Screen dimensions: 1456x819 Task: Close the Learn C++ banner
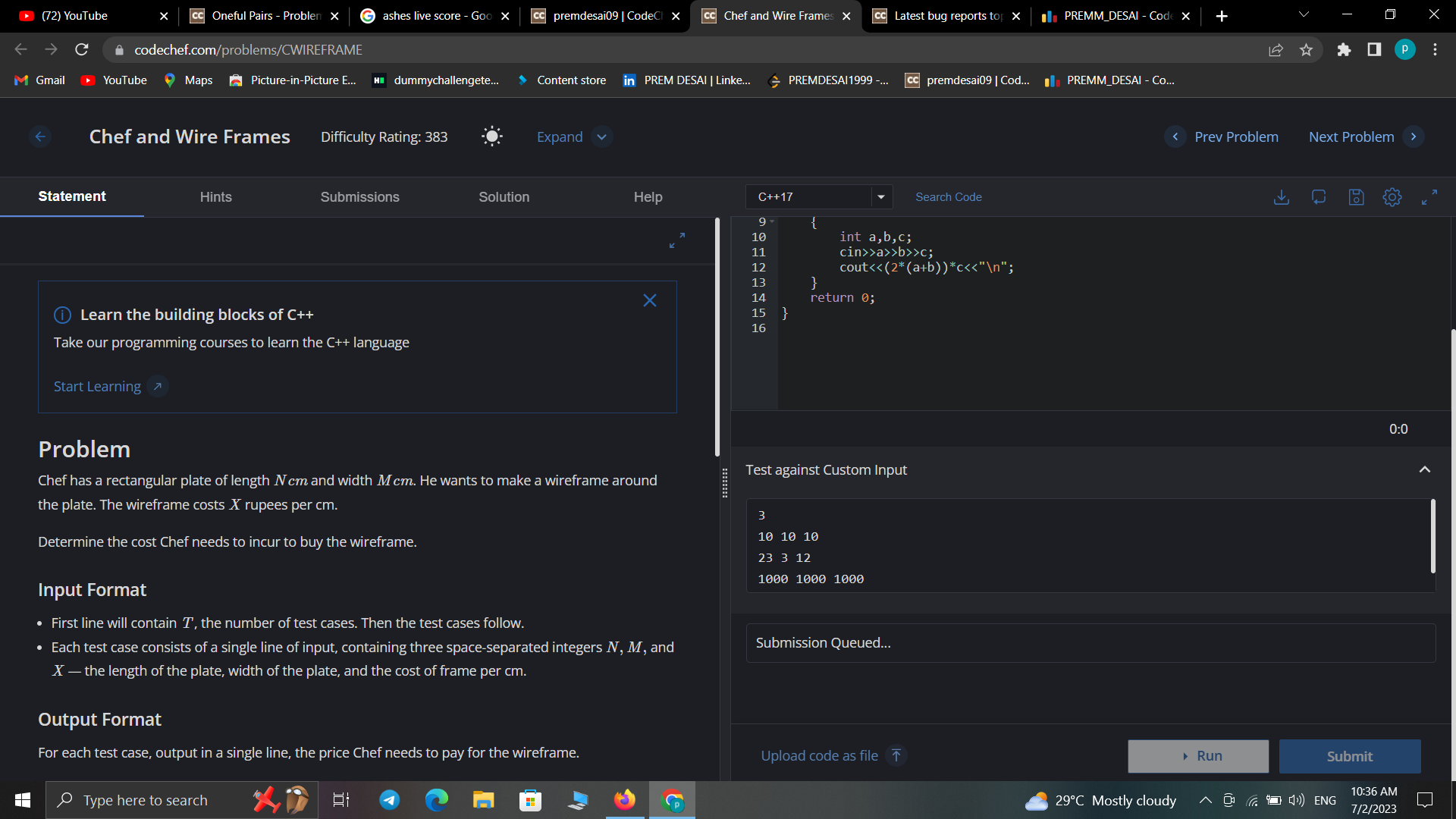click(650, 300)
